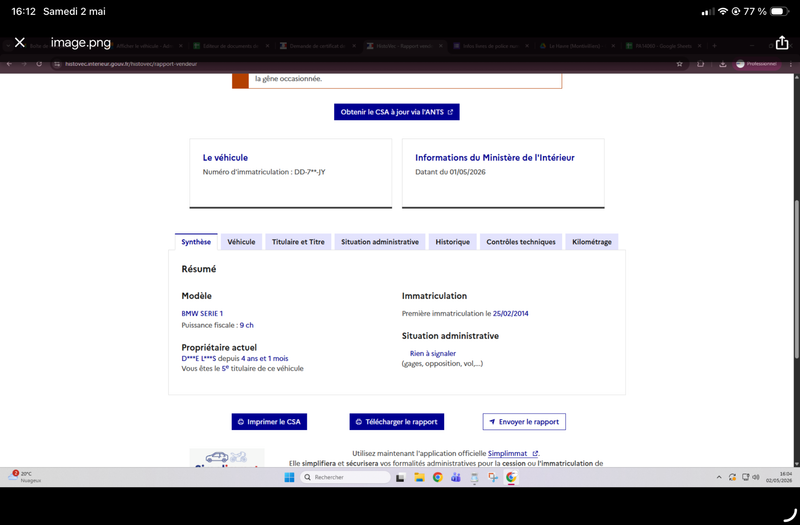
Task: Click the Rechercher taskbar search field
Action: [345, 478]
